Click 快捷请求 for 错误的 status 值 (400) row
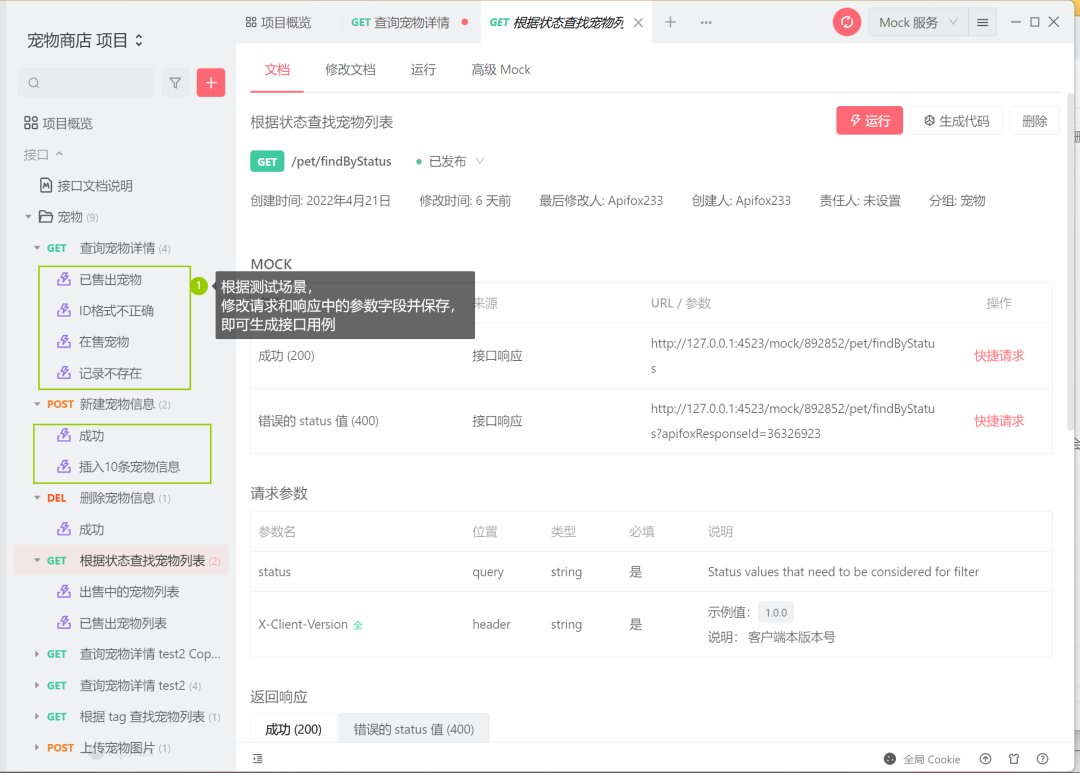 [999, 421]
